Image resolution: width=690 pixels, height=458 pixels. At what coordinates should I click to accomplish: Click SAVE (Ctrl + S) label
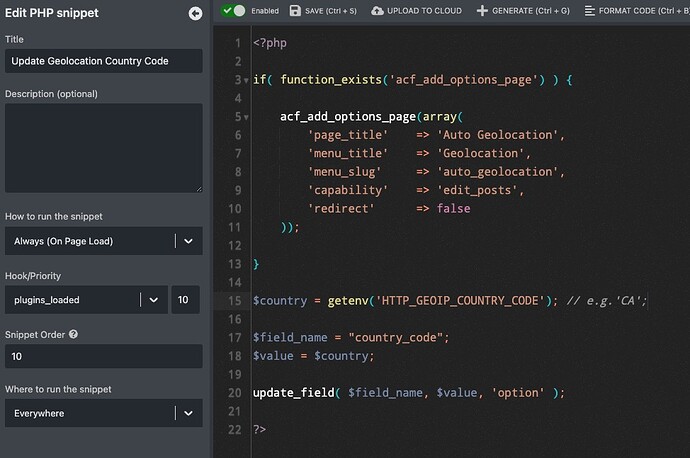tap(331, 11)
